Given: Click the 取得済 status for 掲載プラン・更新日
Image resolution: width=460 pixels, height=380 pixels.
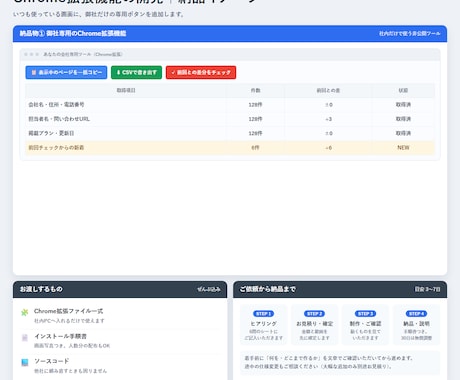Looking at the screenshot, I should pos(403,133).
